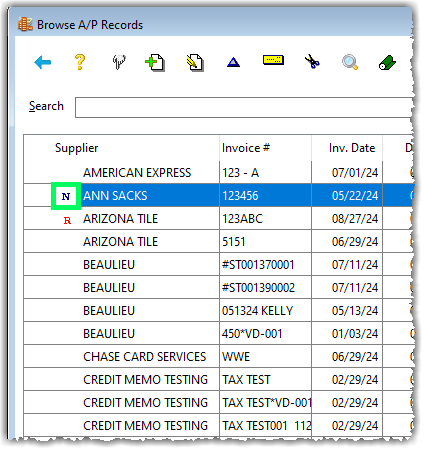Viewport: 424px width, 449px height.
Task: Click invoice number 123 - A
Action: tap(240, 173)
